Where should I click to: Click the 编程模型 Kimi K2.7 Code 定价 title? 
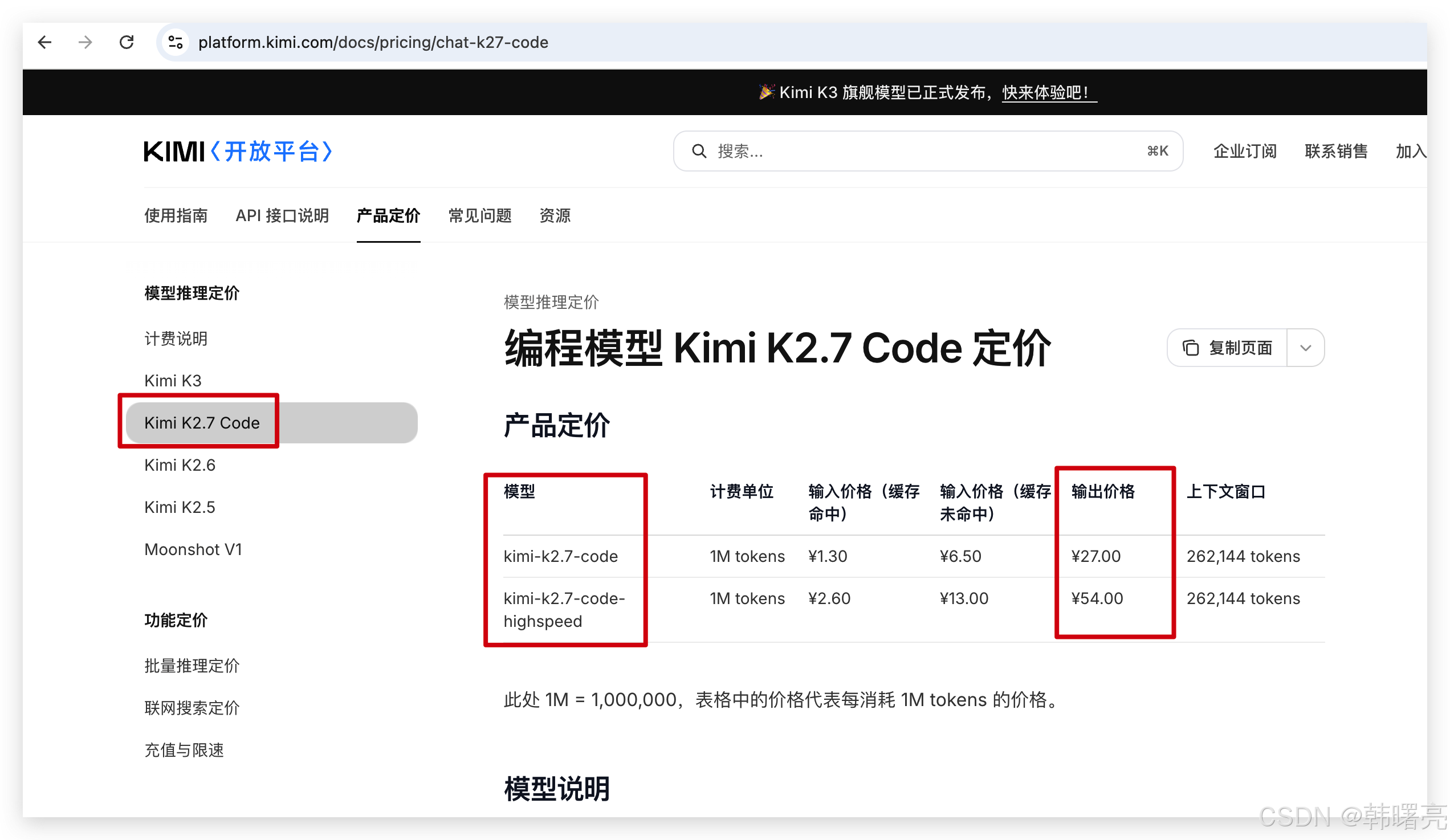[777, 348]
